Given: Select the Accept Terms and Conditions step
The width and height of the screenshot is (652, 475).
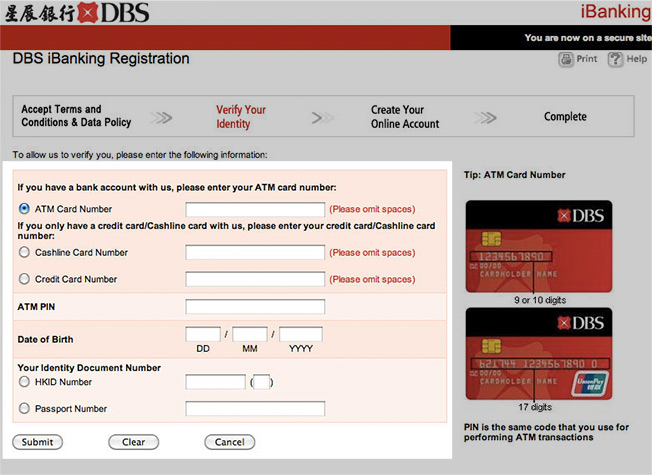Looking at the screenshot, I should pyautogui.click(x=76, y=116).
